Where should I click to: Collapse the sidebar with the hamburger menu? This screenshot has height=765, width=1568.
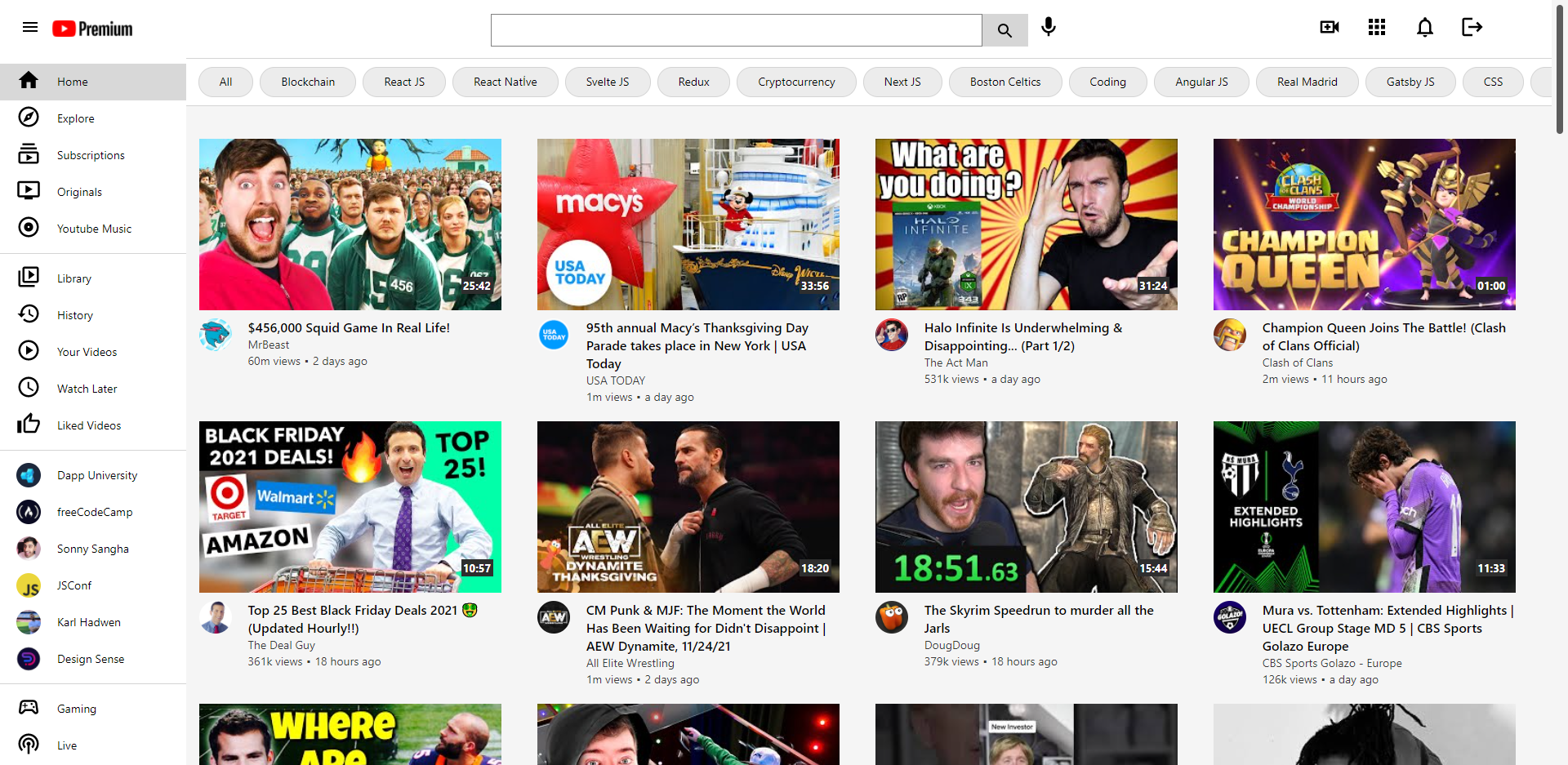(x=30, y=27)
